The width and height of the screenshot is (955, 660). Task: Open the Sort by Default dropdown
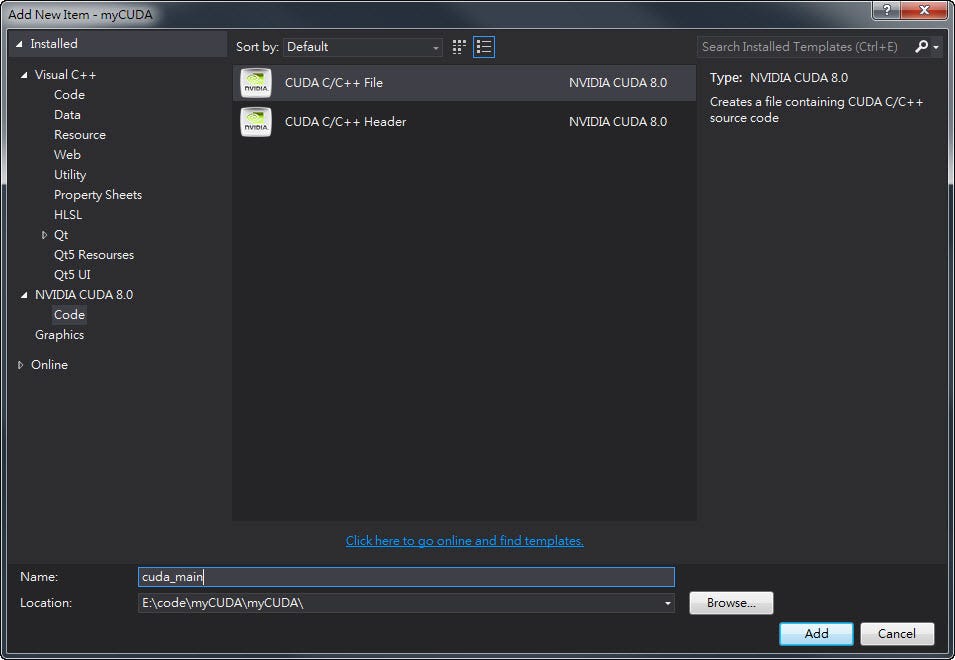(x=362, y=46)
